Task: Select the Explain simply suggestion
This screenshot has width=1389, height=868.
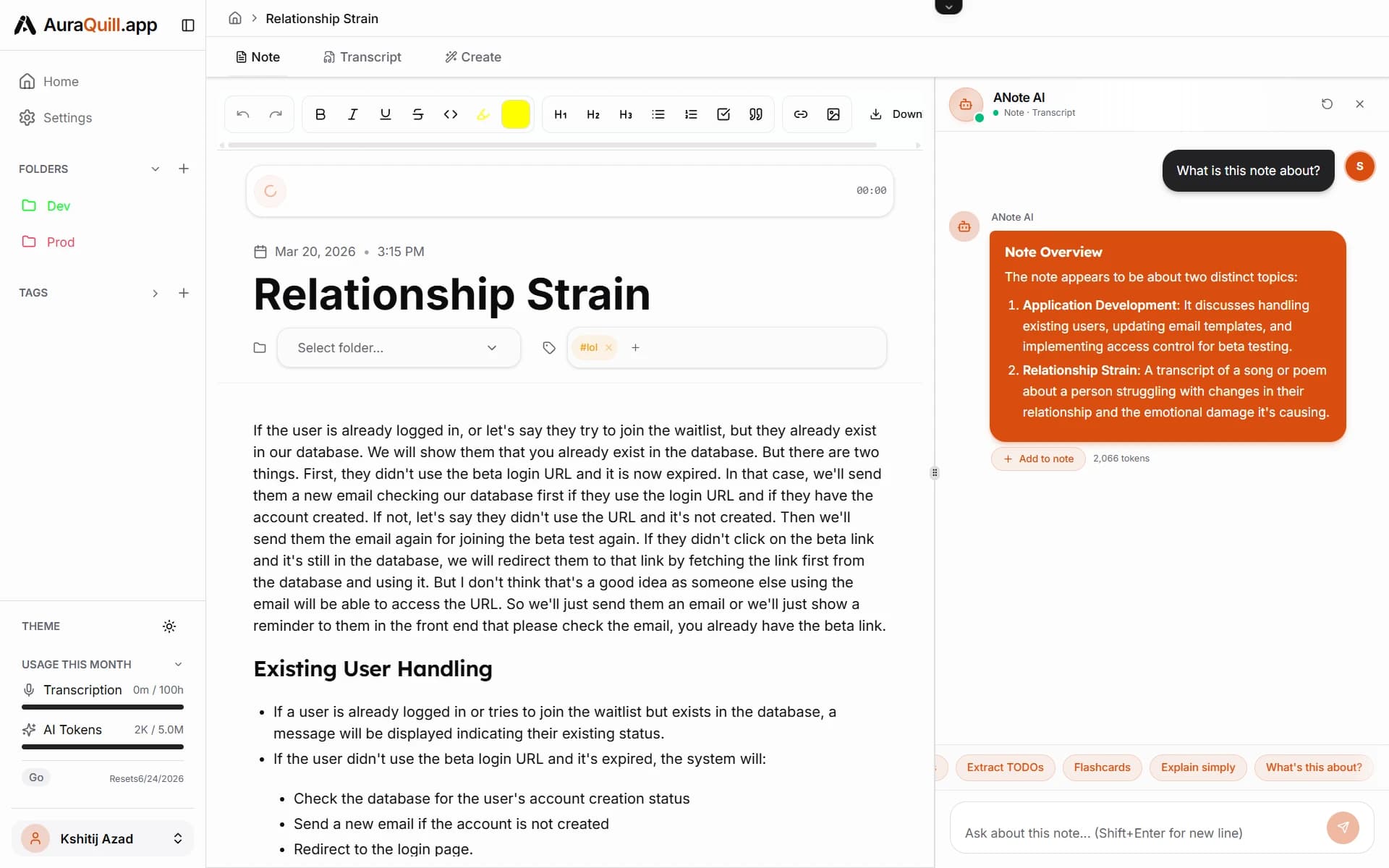Action: pyautogui.click(x=1198, y=767)
